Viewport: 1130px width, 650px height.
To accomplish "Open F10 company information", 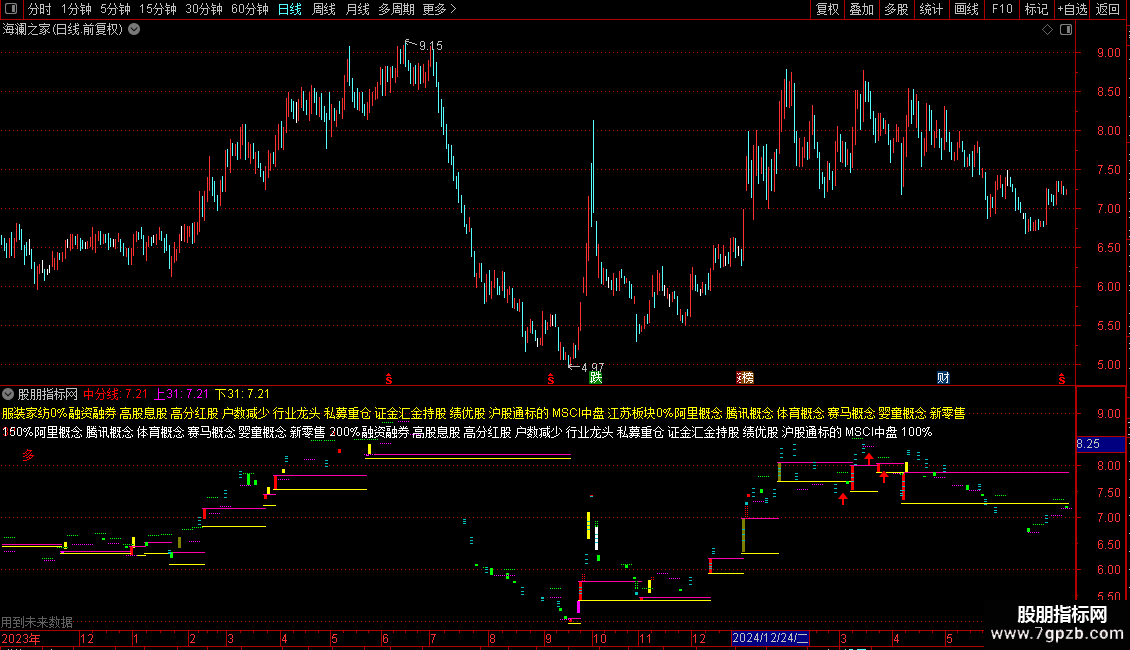I will pyautogui.click(x=1002, y=9).
